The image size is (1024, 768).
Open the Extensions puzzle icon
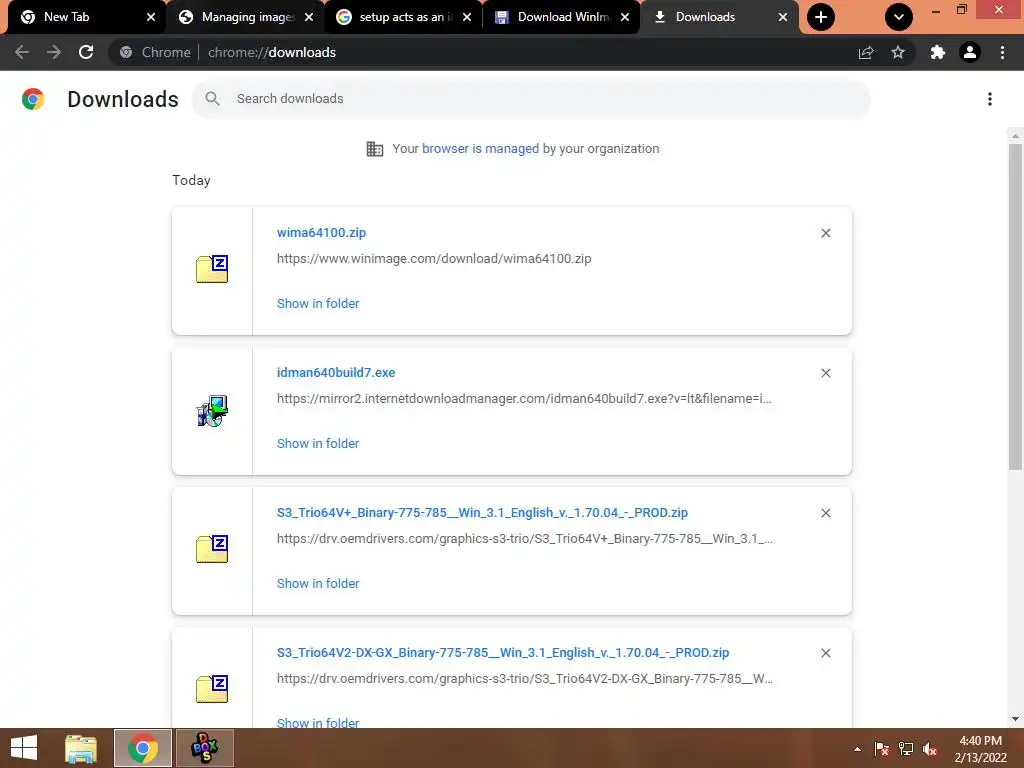[938, 52]
